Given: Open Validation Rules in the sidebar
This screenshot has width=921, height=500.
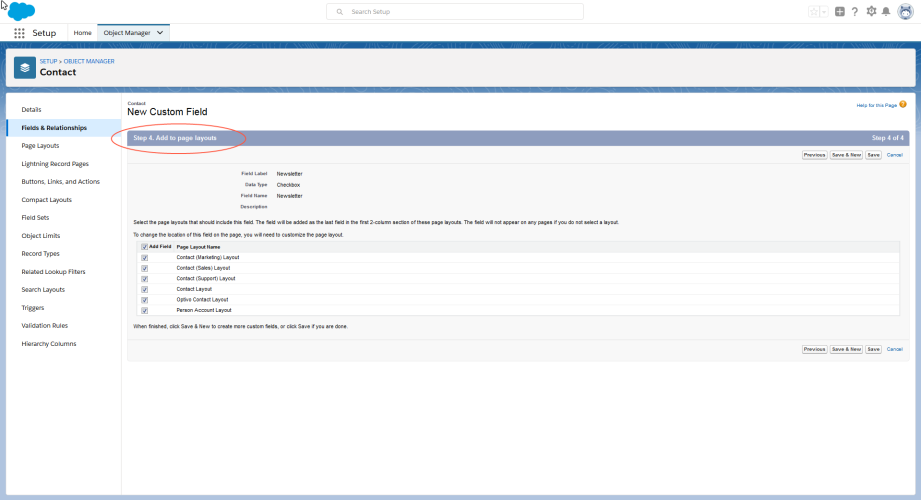Looking at the screenshot, I should click(44, 326).
